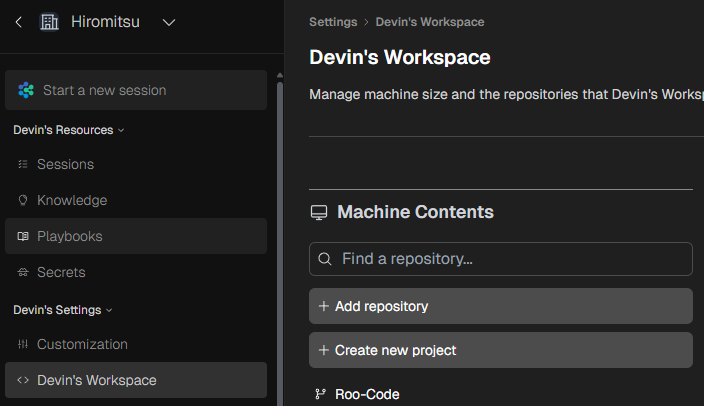
Task: Click the Create new project button
Action: pos(501,350)
